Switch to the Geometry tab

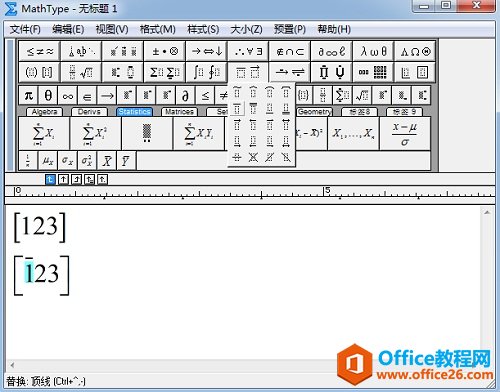pyautogui.click(x=314, y=112)
